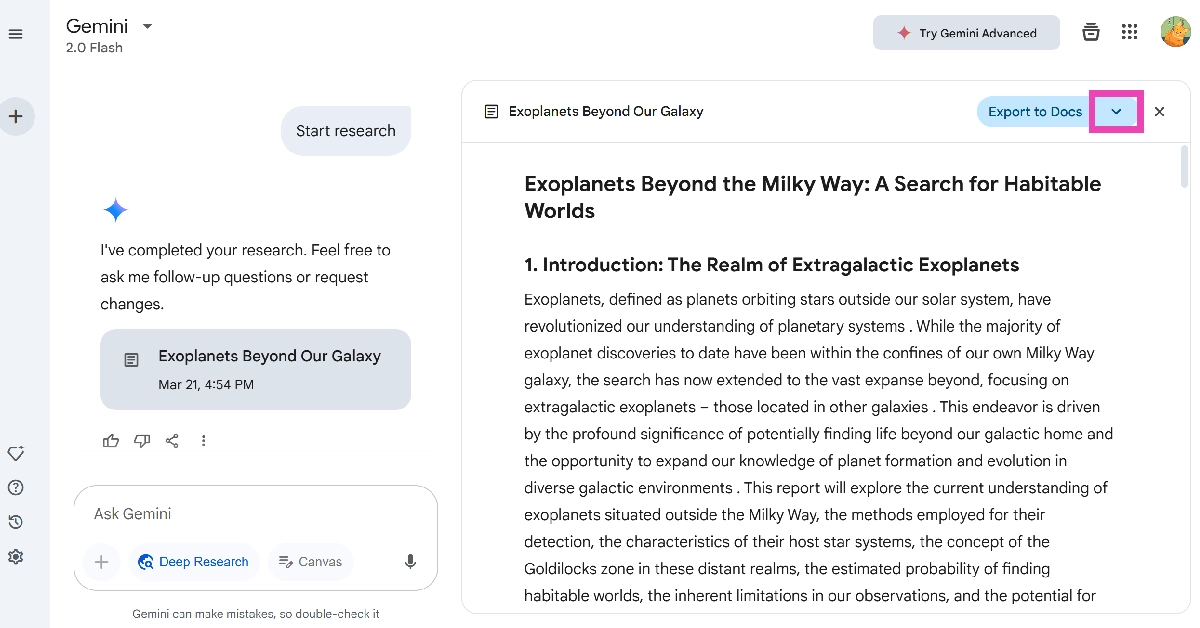This screenshot has width=1200, height=628.
Task: Click the microphone voice input icon
Action: click(410, 562)
